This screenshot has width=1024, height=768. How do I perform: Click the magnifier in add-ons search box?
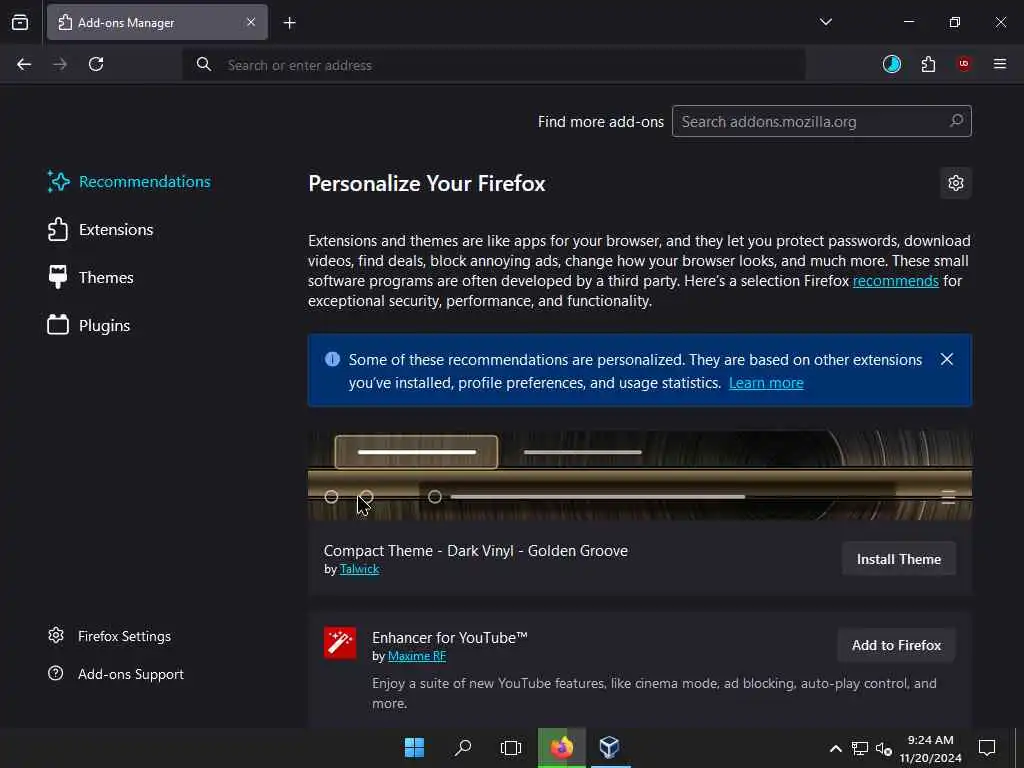(956, 121)
